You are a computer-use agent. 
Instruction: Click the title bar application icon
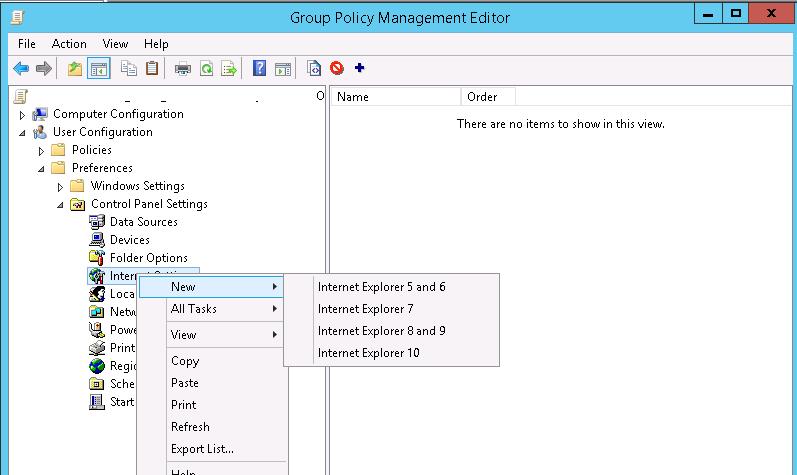tap(17, 18)
